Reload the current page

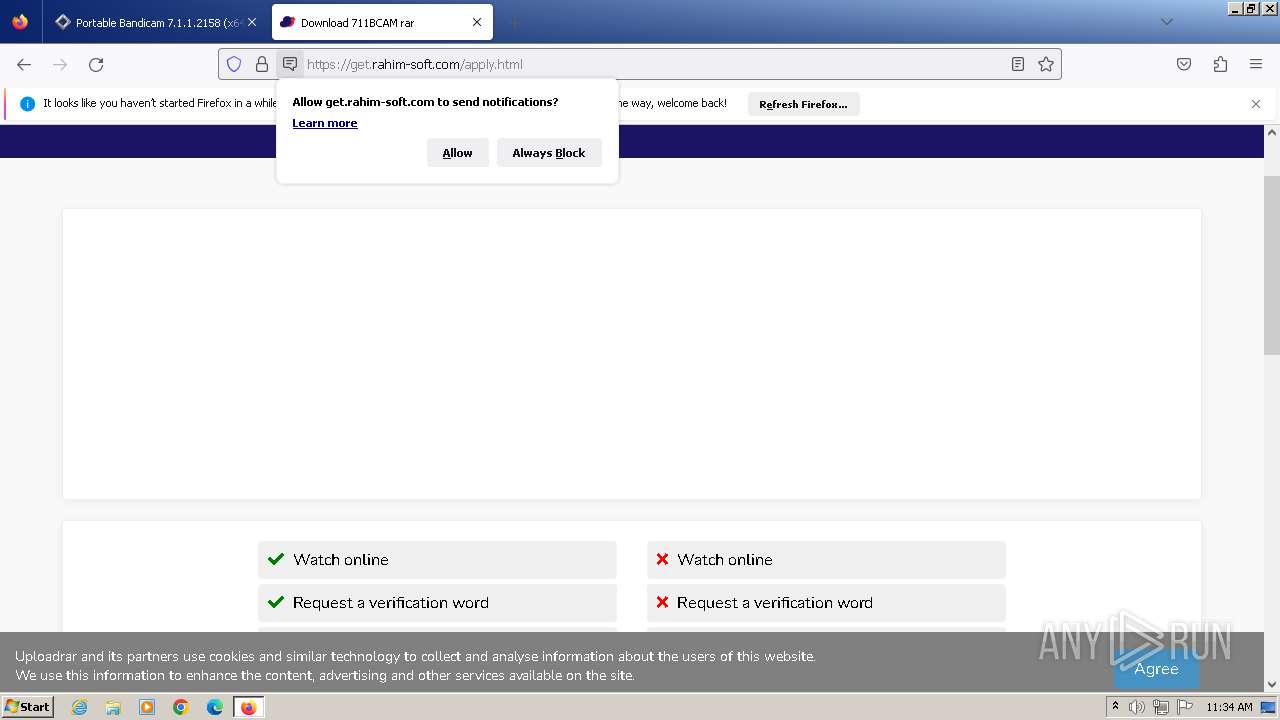96,64
